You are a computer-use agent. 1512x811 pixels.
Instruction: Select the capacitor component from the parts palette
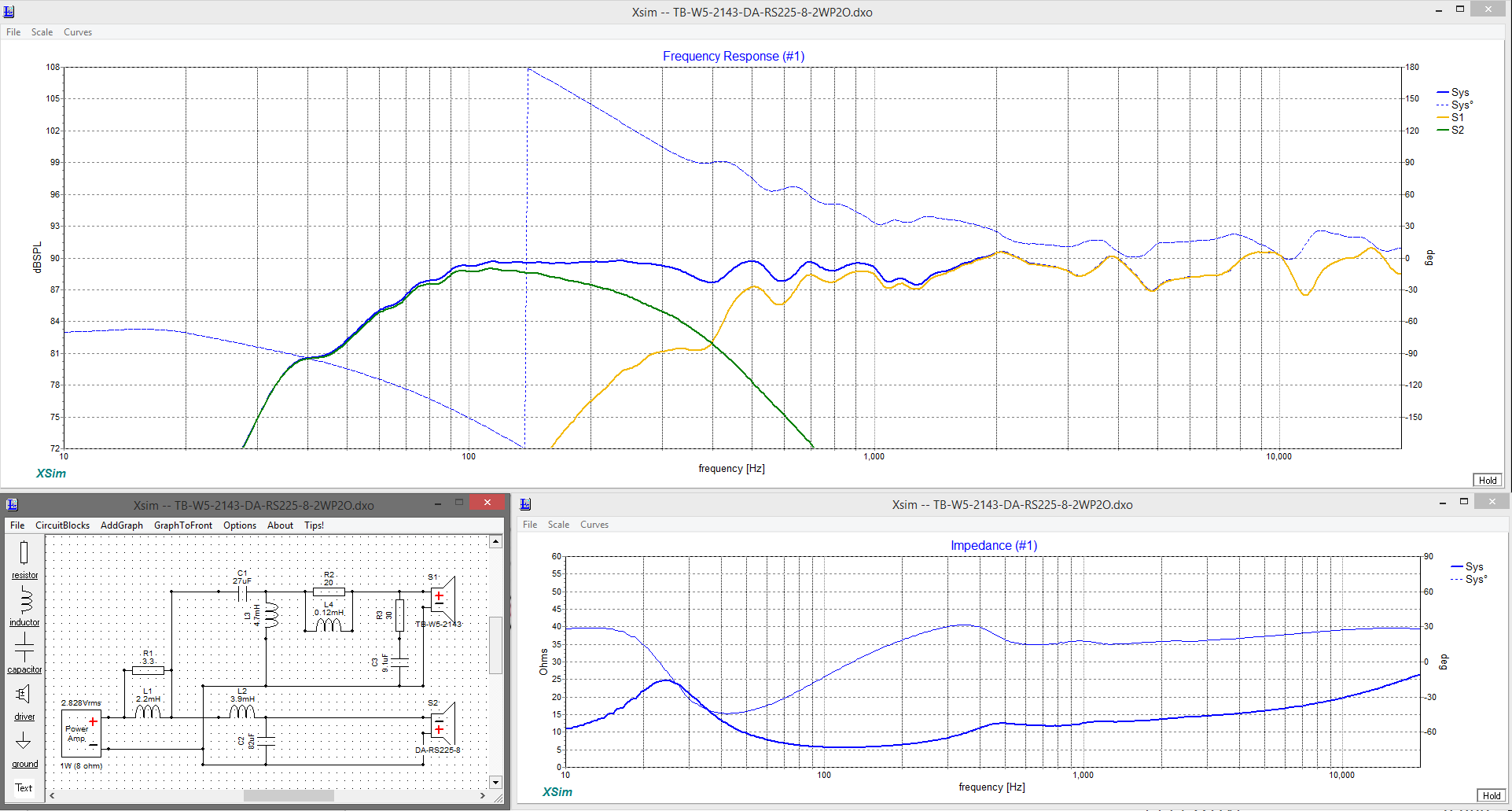coord(24,654)
